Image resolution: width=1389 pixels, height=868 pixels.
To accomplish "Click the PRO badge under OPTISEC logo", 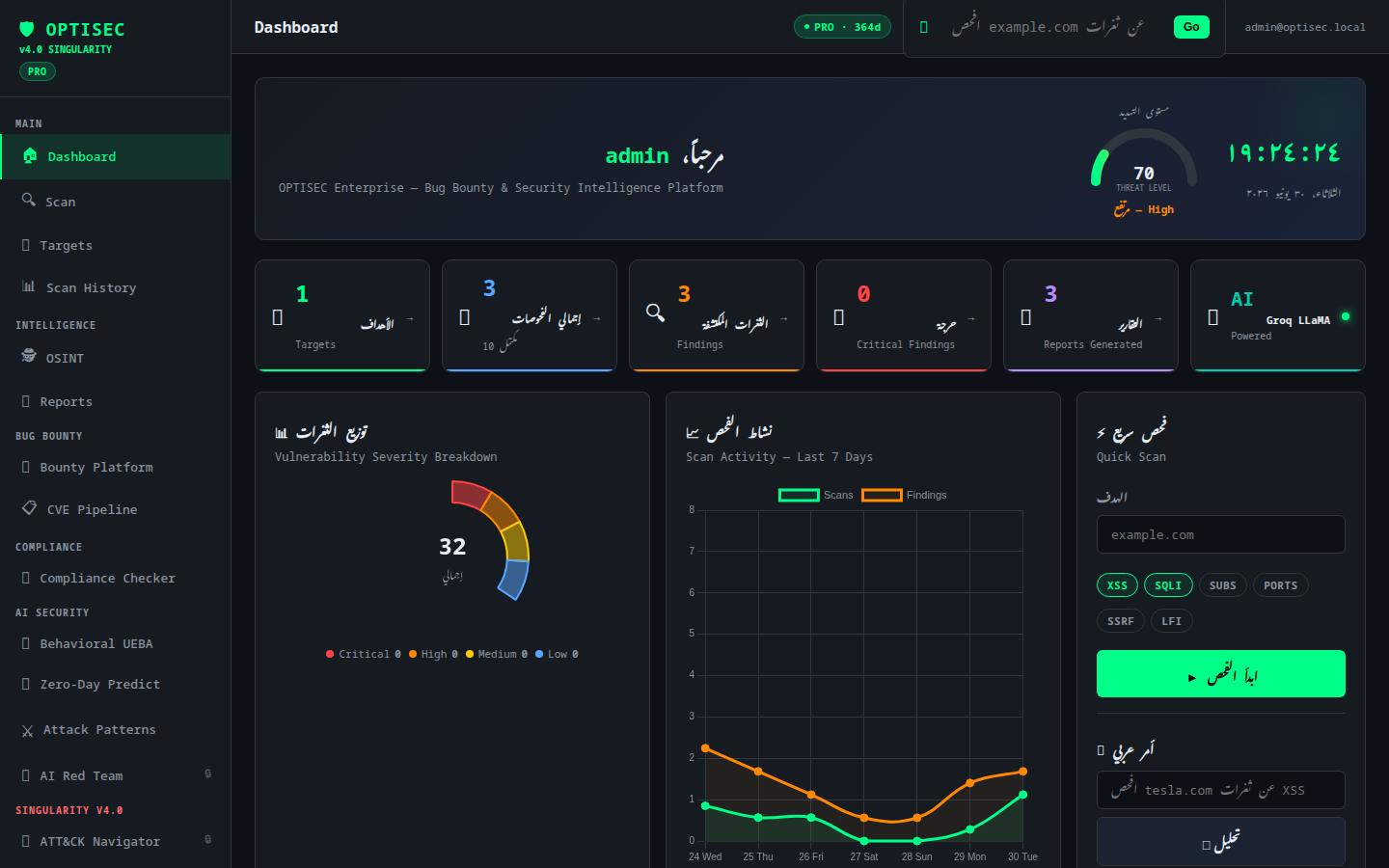I will tap(37, 71).
